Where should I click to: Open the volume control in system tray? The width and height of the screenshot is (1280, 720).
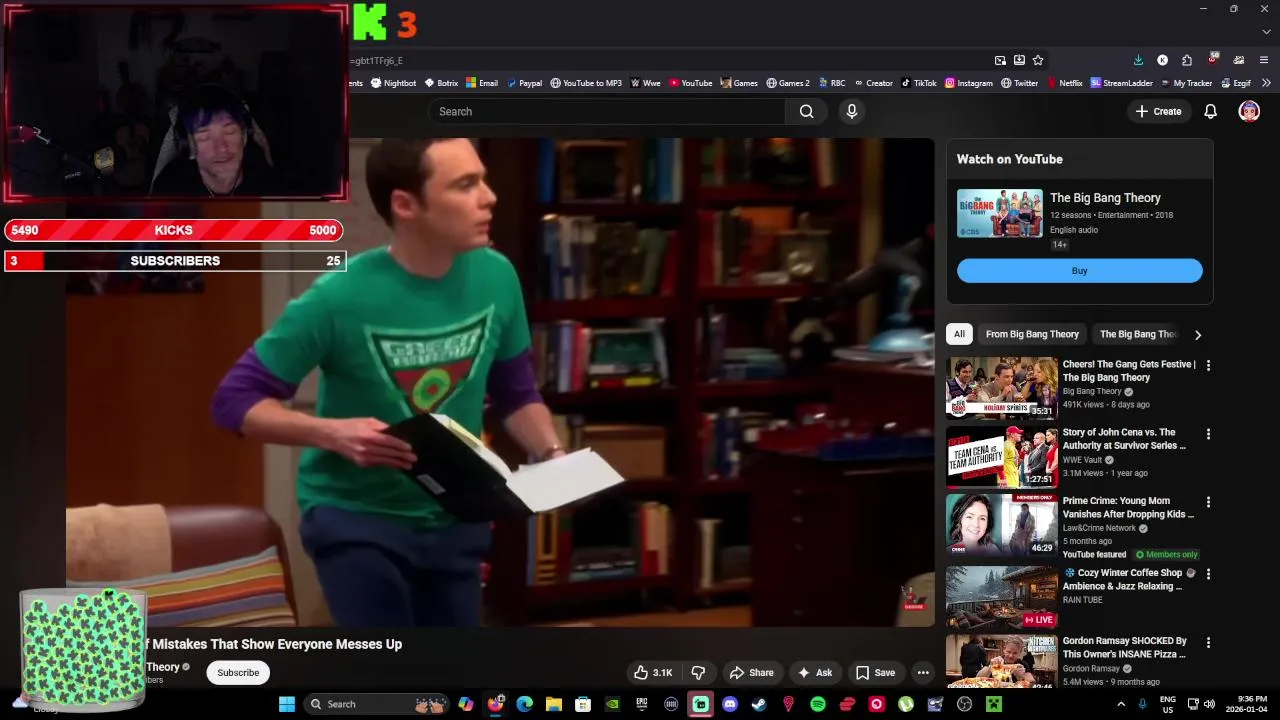(1209, 704)
